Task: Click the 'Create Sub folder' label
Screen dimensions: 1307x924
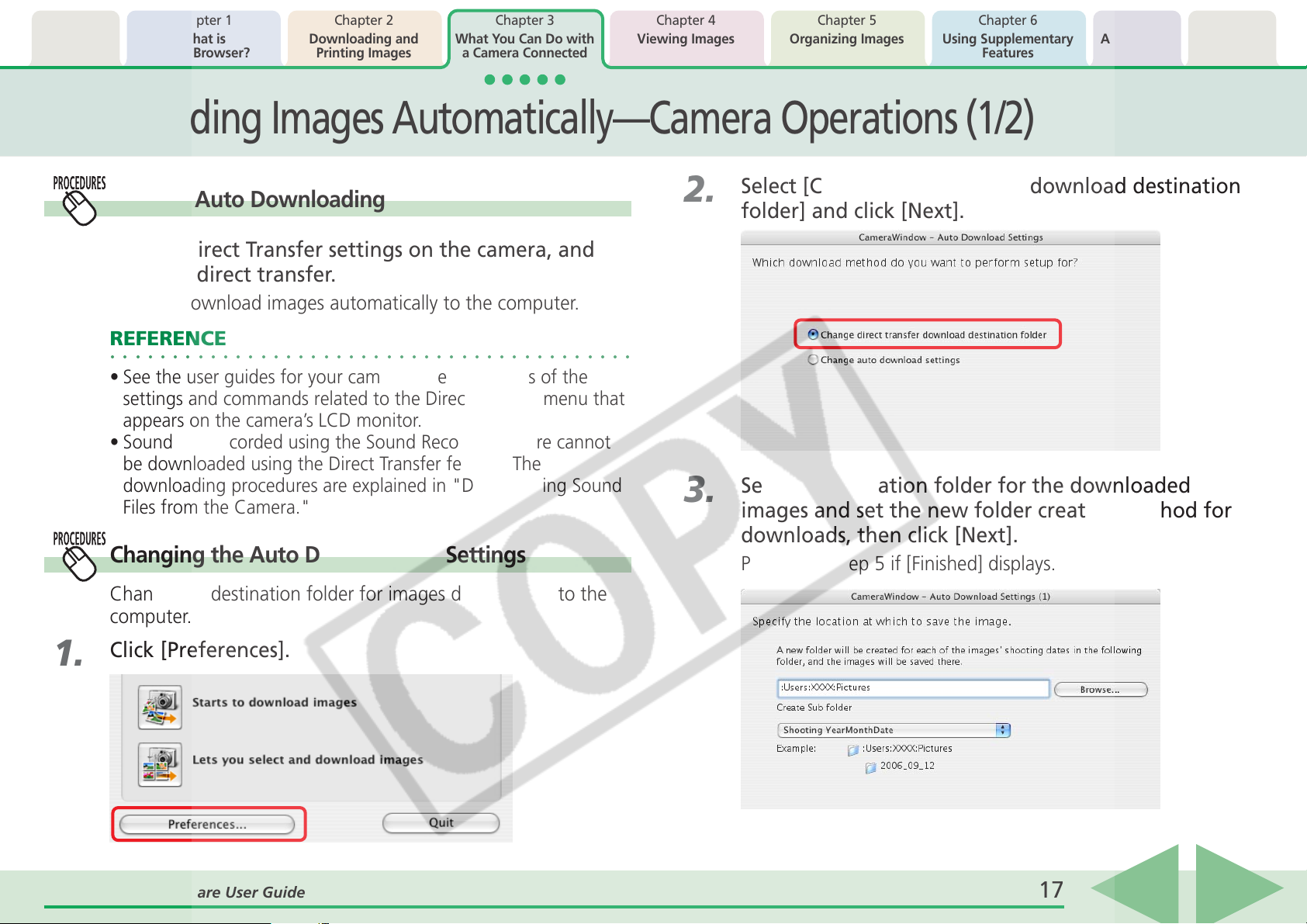Action: [x=814, y=708]
